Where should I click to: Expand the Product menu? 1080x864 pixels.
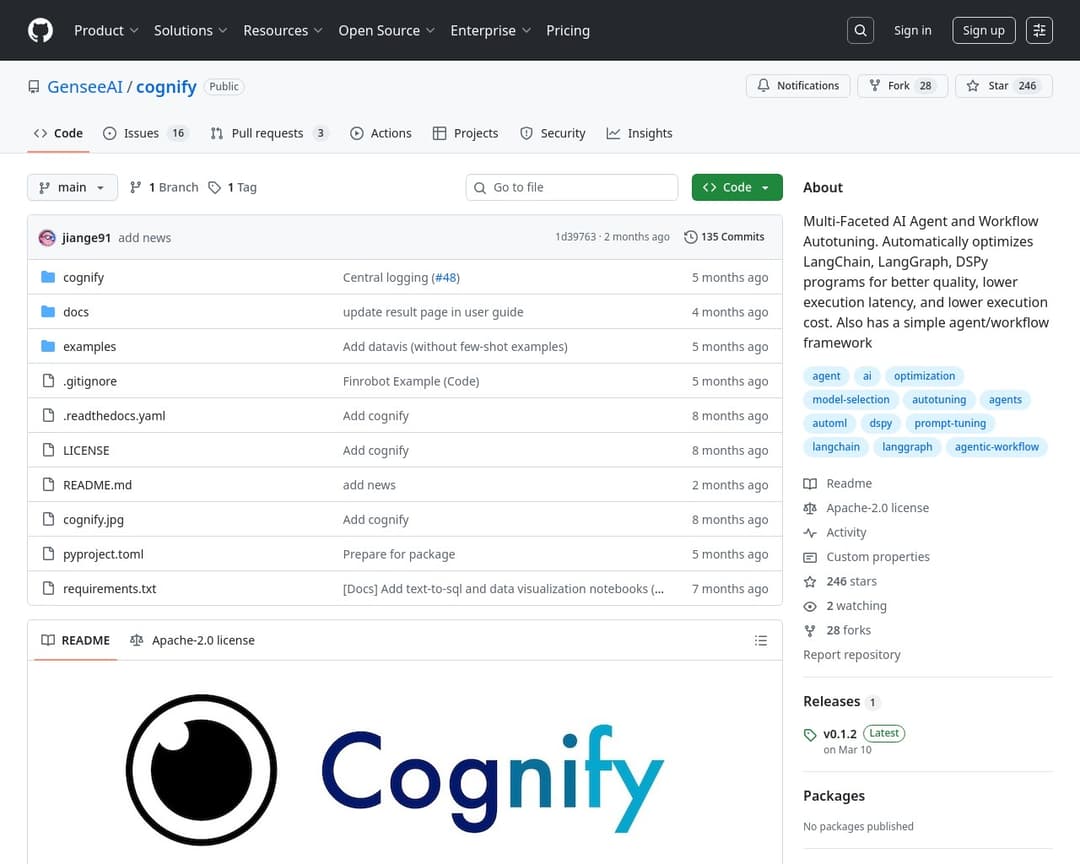click(106, 30)
